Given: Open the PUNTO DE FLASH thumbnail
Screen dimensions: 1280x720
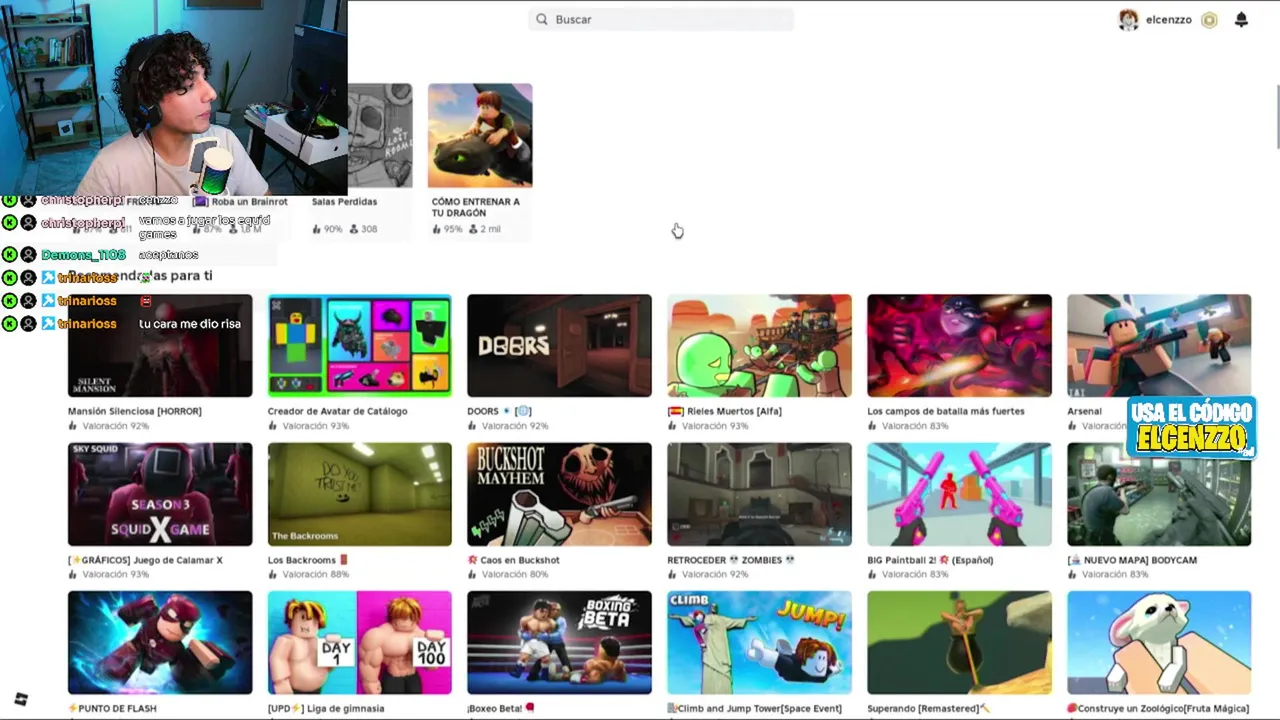Looking at the screenshot, I should (x=160, y=642).
